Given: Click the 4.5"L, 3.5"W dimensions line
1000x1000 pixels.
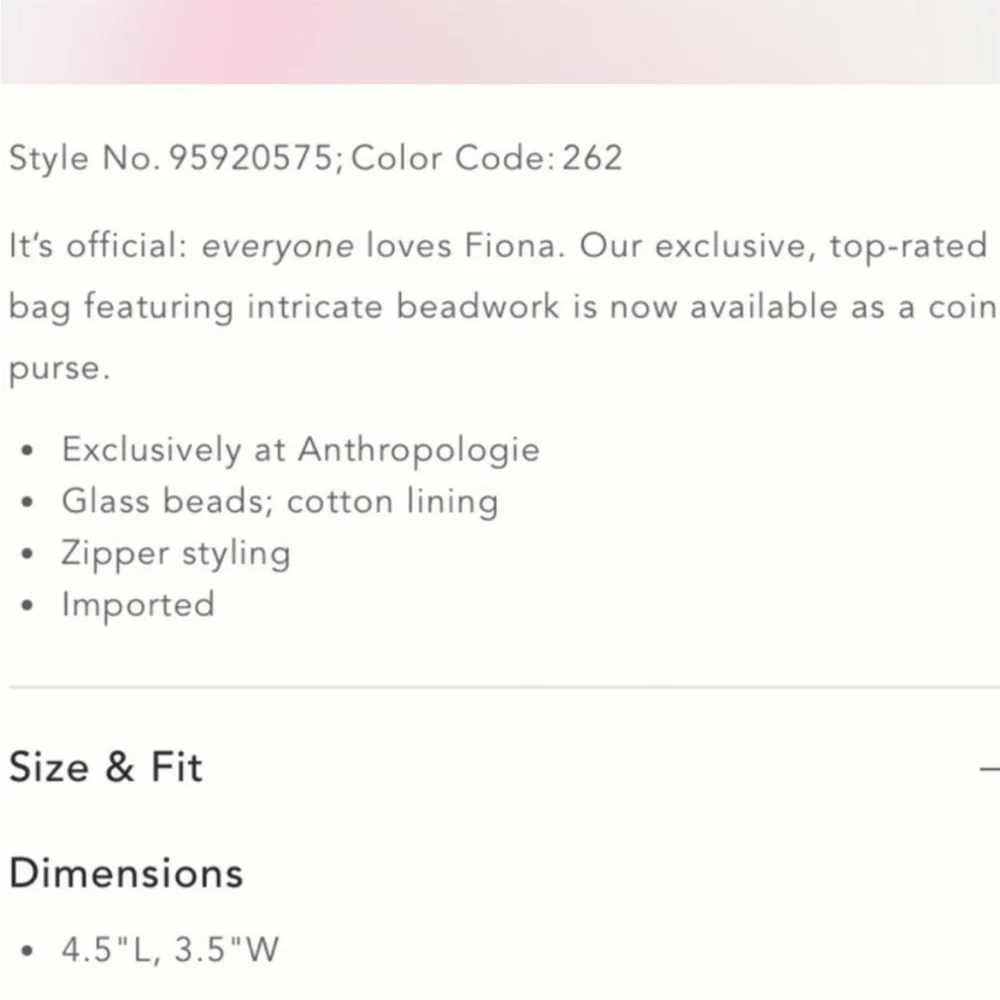Looking at the screenshot, I should pos(170,949).
